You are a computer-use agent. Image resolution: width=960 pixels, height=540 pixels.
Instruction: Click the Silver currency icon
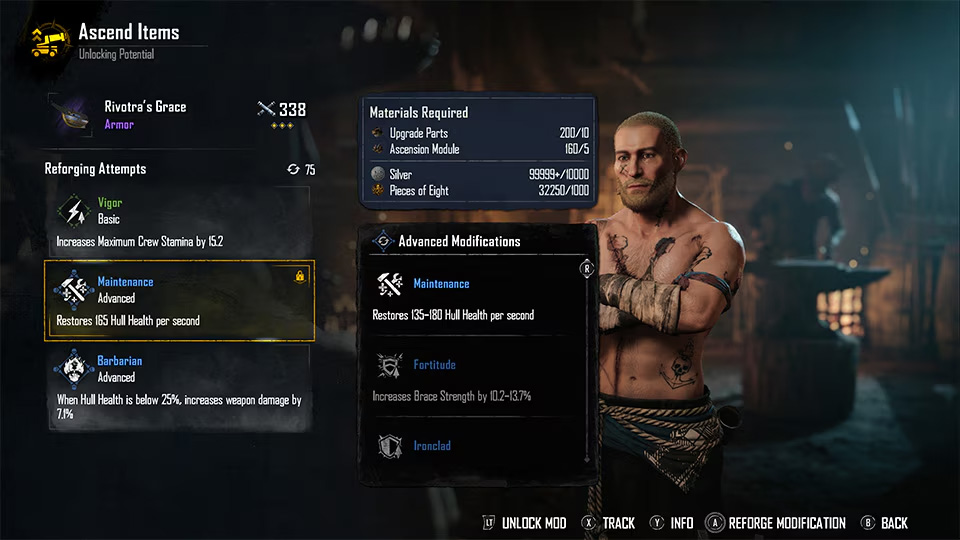tap(378, 174)
